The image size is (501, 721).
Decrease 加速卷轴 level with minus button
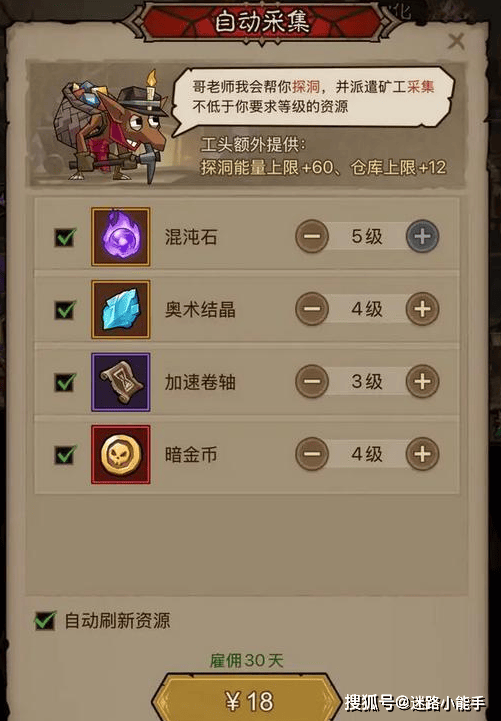[312, 382]
